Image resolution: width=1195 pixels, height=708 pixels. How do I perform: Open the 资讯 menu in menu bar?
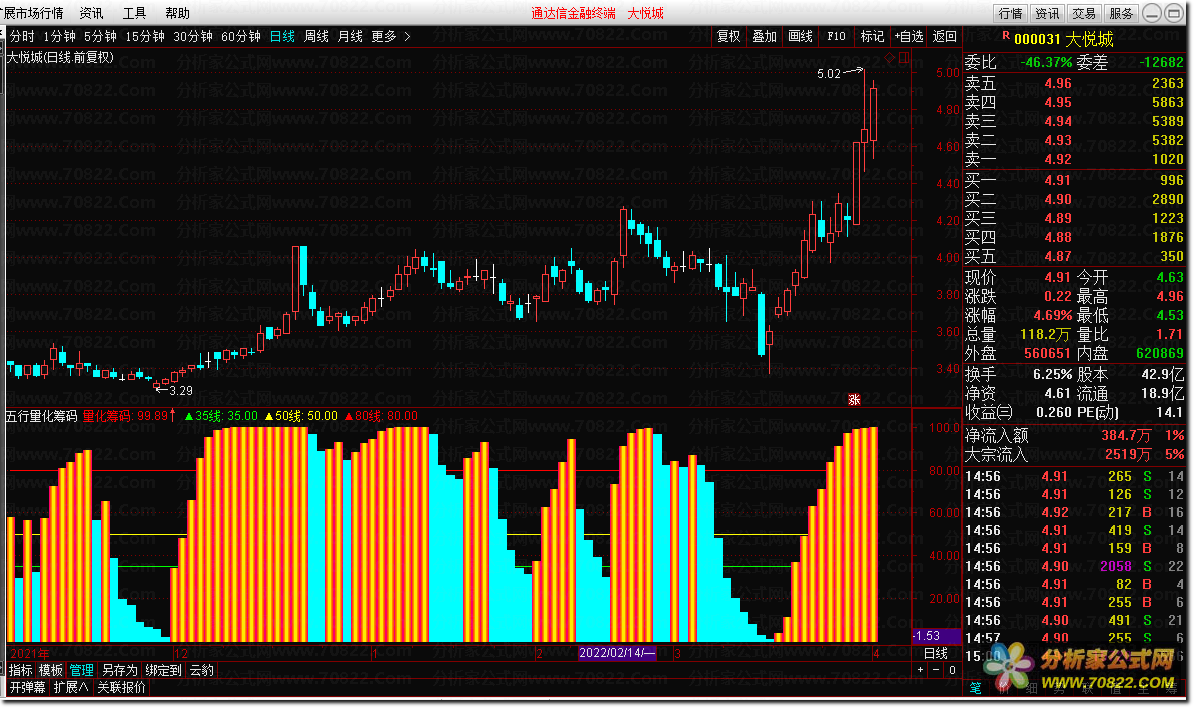click(91, 13)
